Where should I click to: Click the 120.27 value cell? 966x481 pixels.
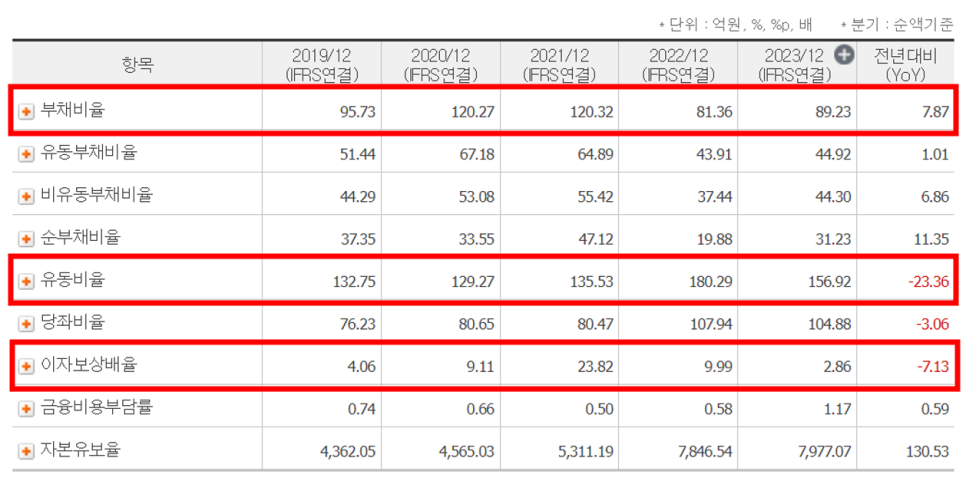tap(472, 113)
